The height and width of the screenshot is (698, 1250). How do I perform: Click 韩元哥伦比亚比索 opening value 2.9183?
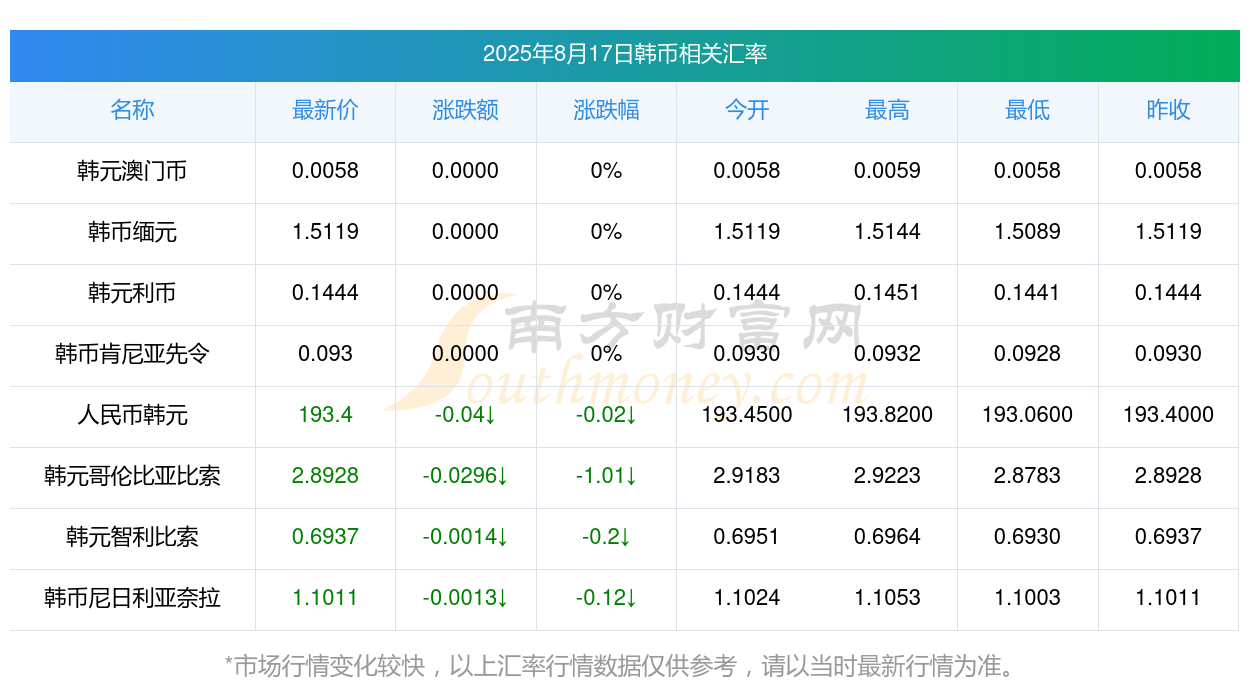click(x=747, y=476)
